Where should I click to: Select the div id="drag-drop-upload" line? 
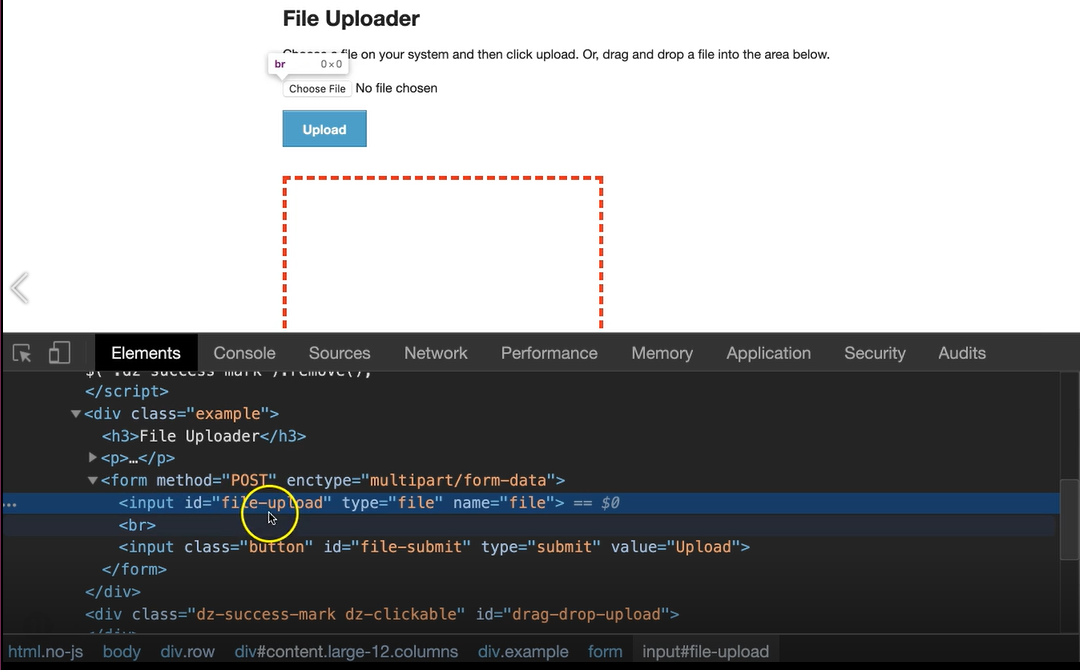pos(382,614)
